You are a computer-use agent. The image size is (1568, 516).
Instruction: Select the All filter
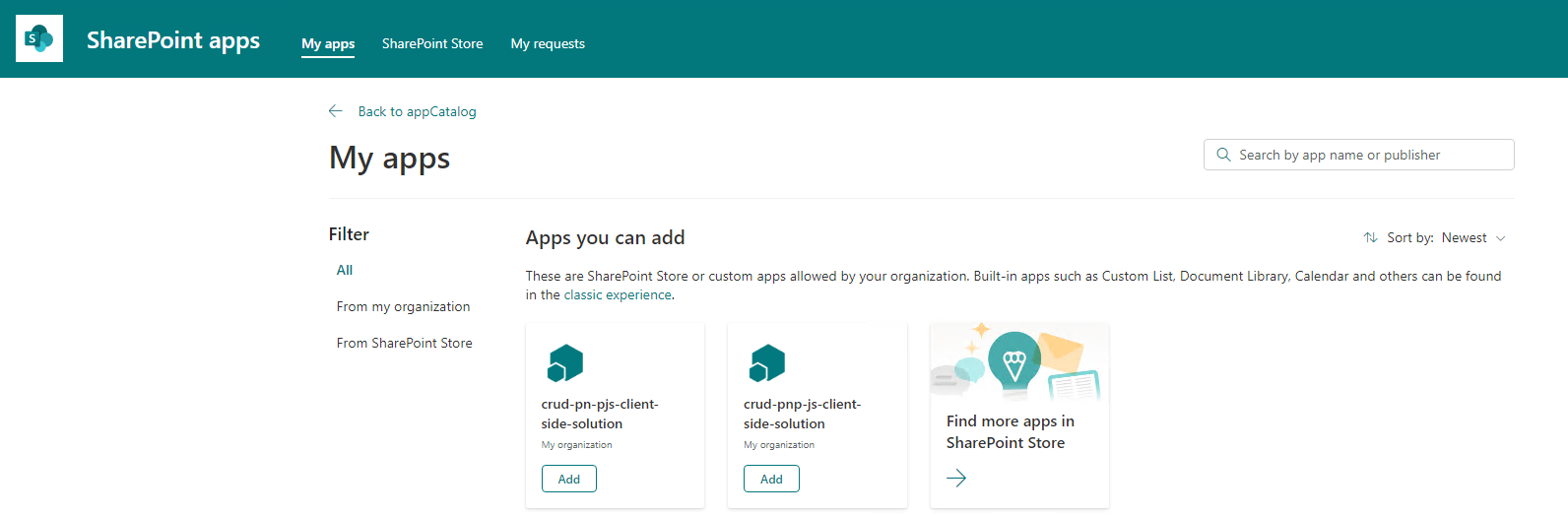[x=345, y=270]
